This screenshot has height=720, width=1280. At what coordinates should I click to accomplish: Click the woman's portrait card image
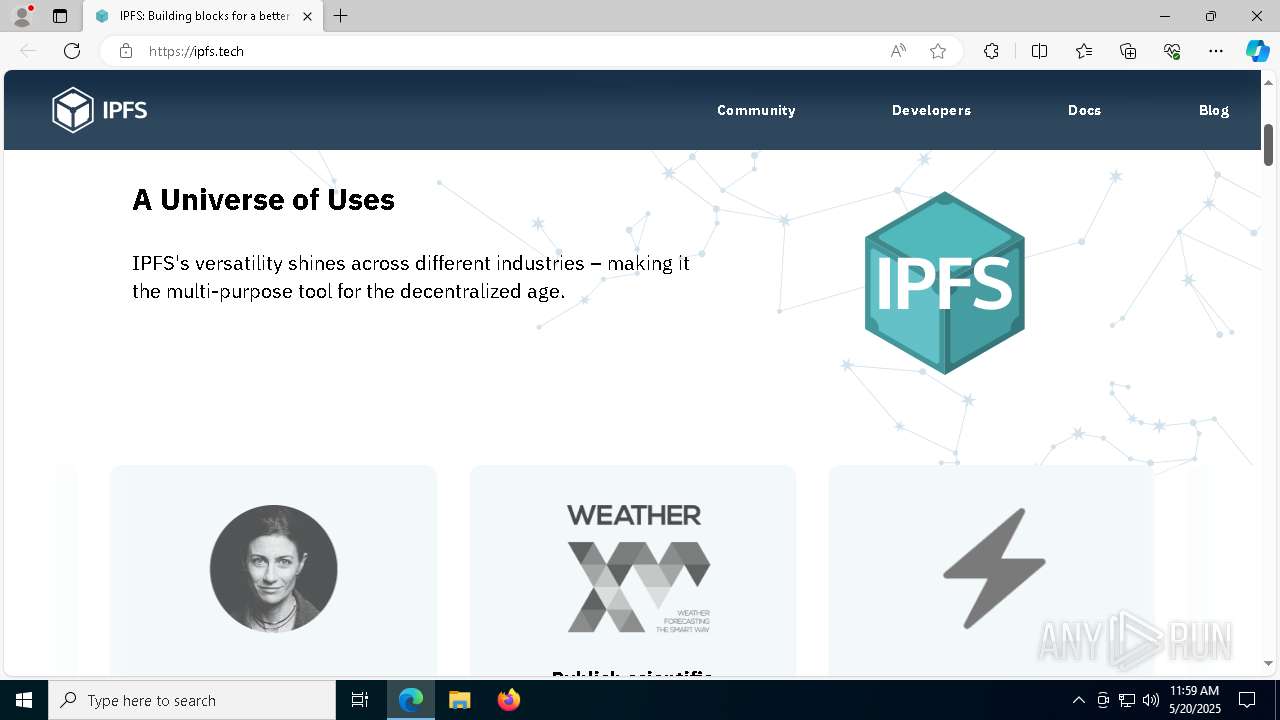(273, 569)
